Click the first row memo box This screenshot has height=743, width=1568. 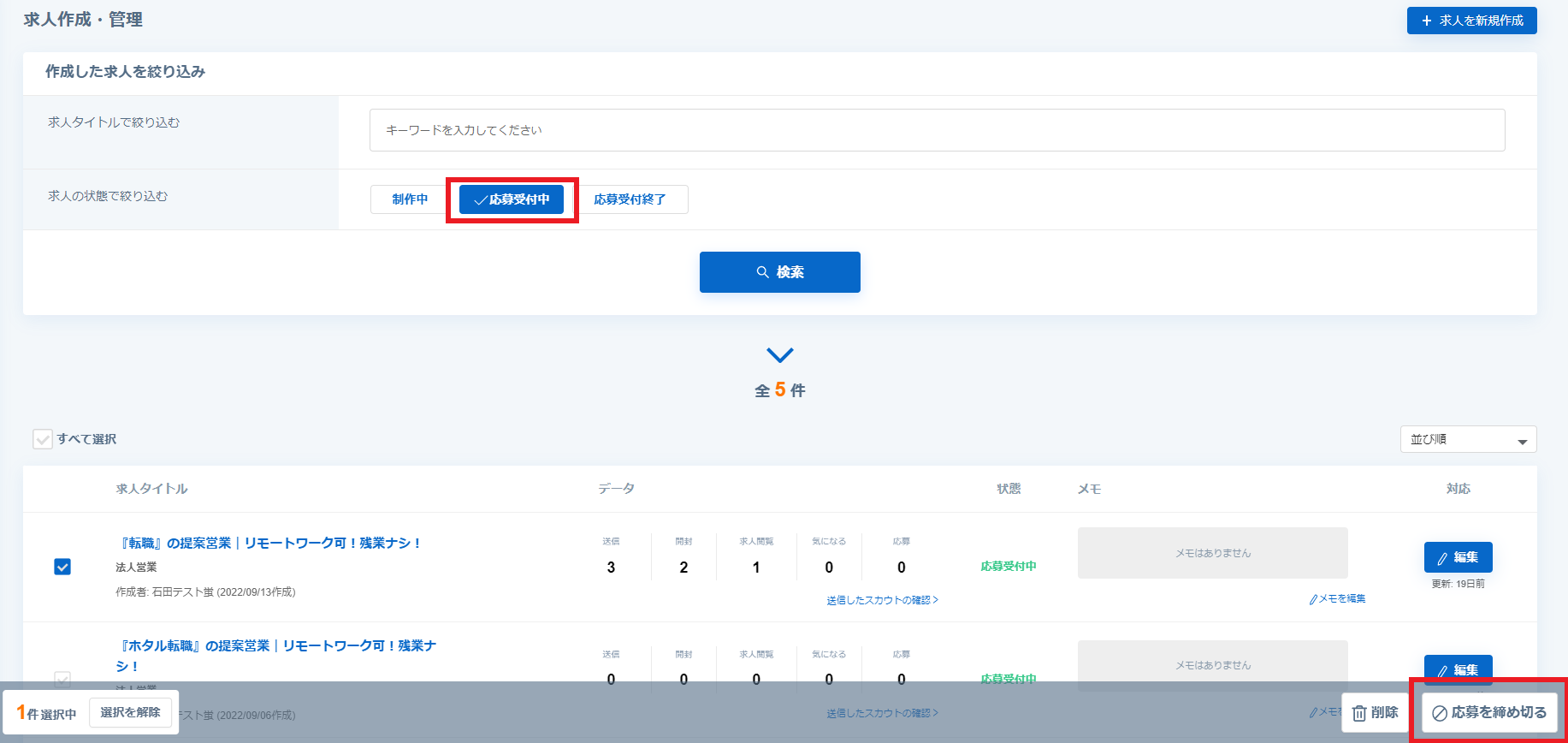[x=1212, y=553]
